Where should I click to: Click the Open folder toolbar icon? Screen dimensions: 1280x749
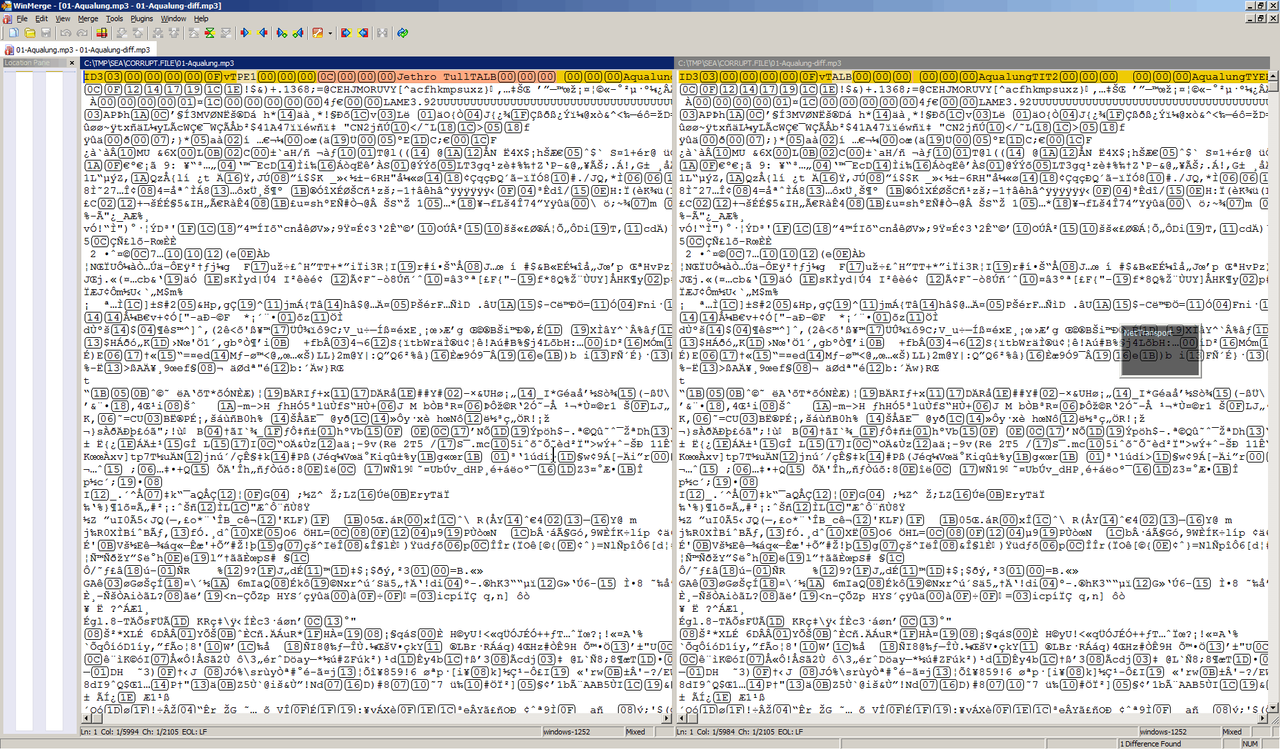point(30,33)
